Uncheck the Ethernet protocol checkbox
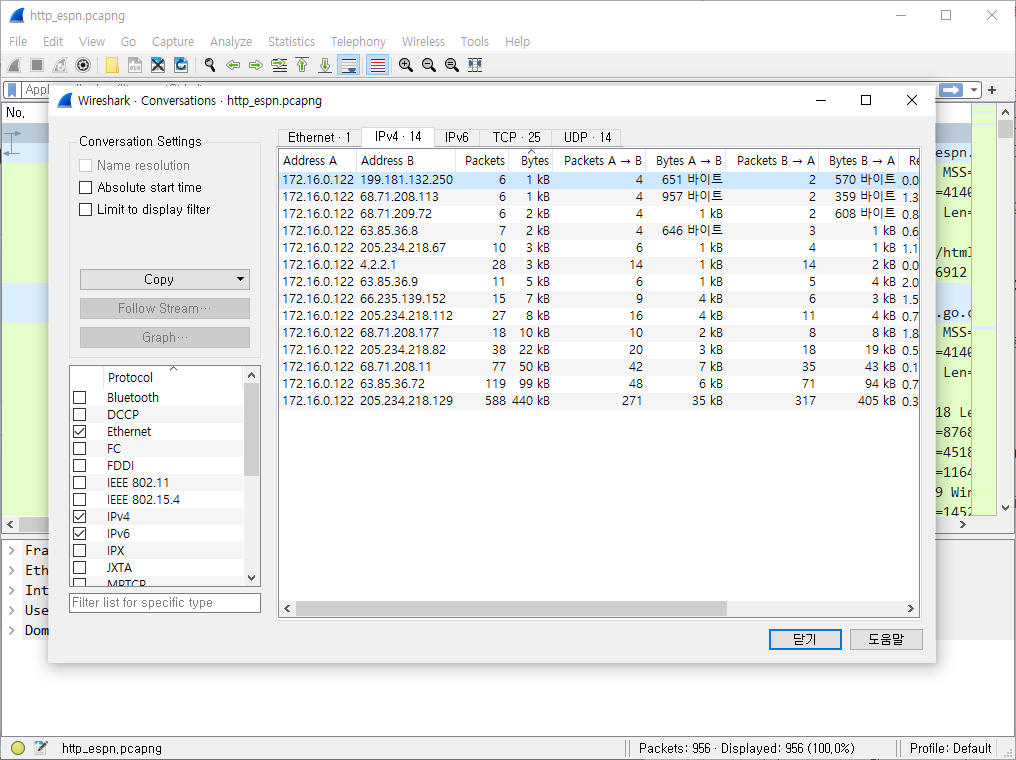Screen dimensions: 1016x760 tap(80, 432)
